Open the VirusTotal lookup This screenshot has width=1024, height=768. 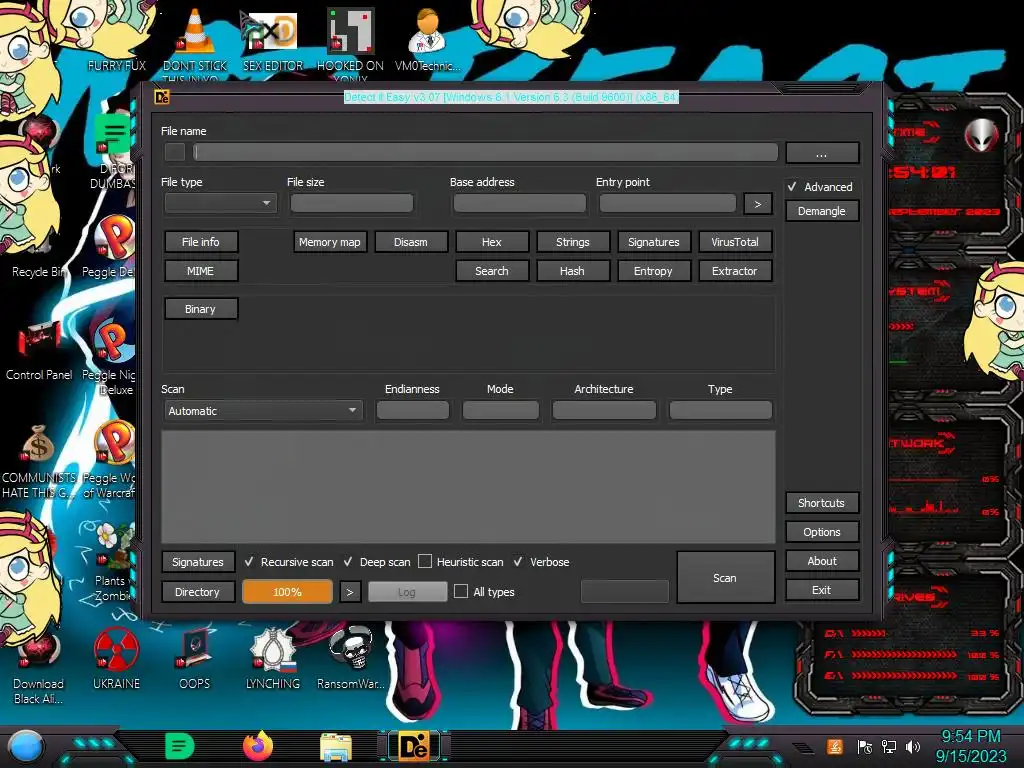735,242
